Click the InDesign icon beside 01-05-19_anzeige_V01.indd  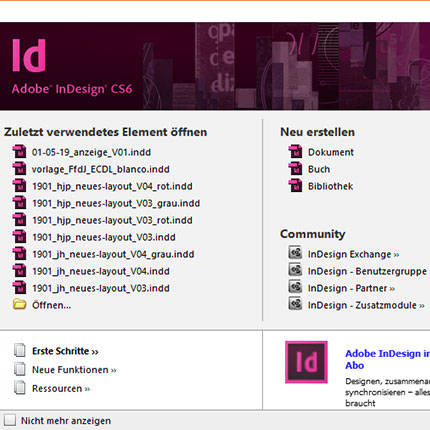(x=20, y=152)
